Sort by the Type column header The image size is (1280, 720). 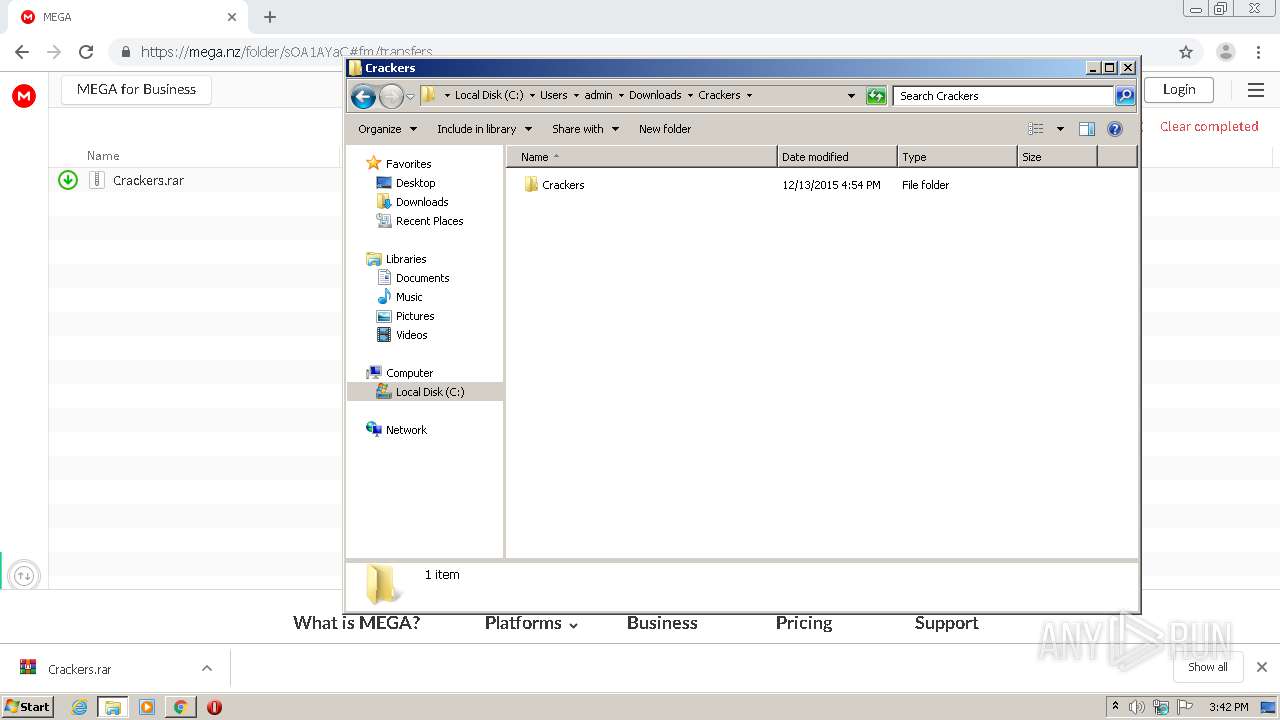tap(957, 157)
